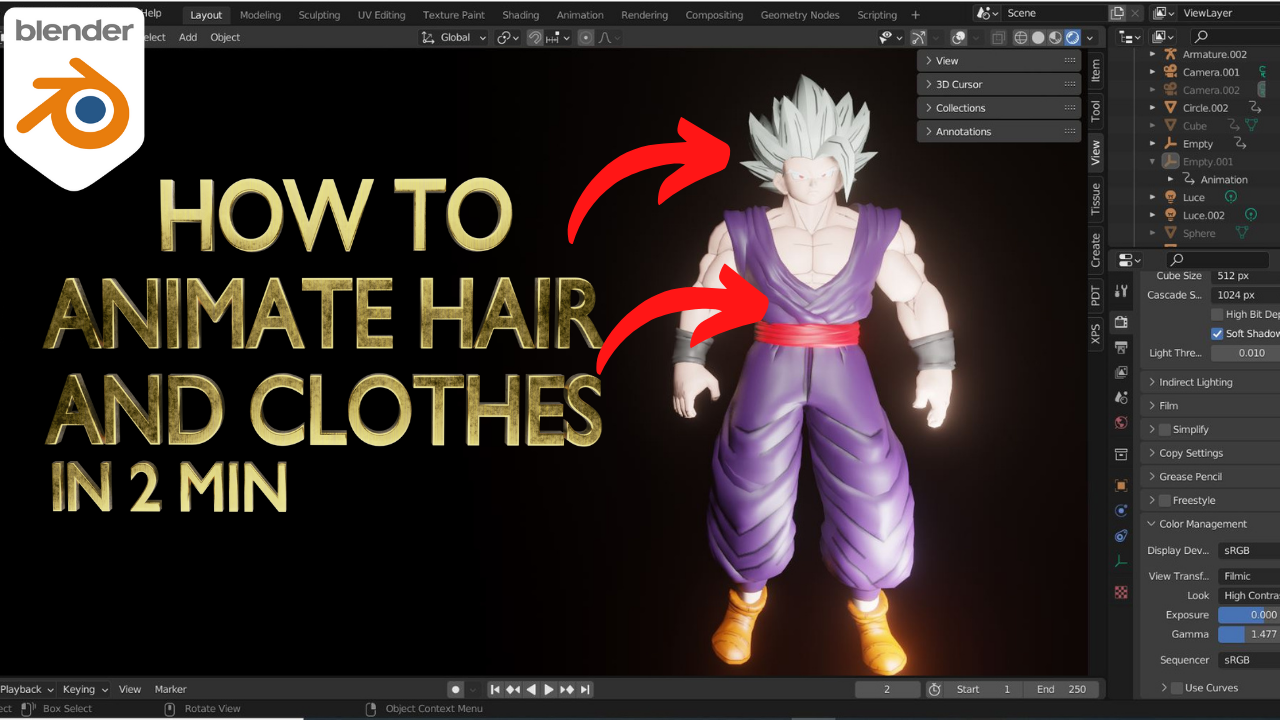Open the Scene properties tab icon
Viewport: 1280px width, 720px height.
tap(1121, 397)
